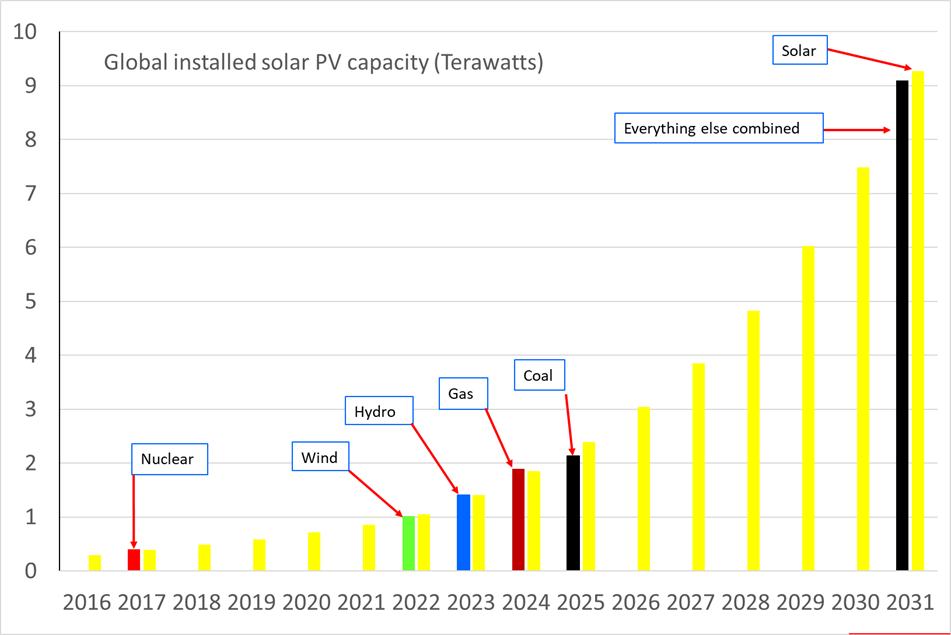Click the Coal label box

tap(540, 375)
